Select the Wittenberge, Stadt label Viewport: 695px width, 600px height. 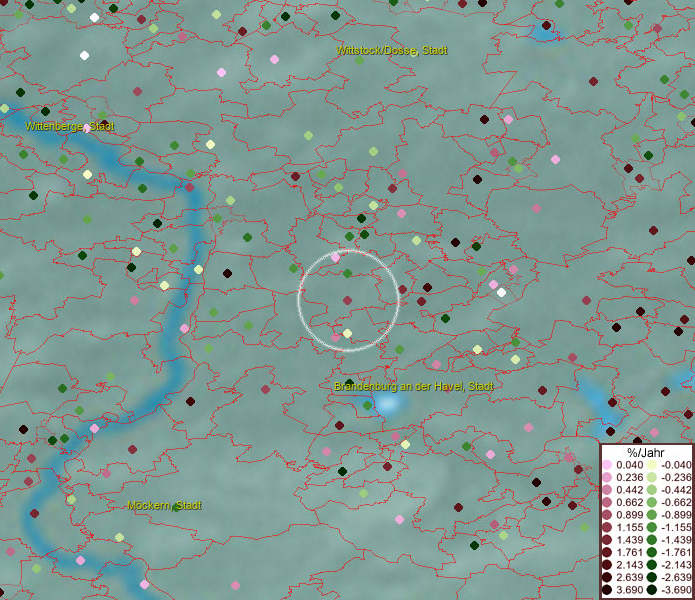(70, 126)
